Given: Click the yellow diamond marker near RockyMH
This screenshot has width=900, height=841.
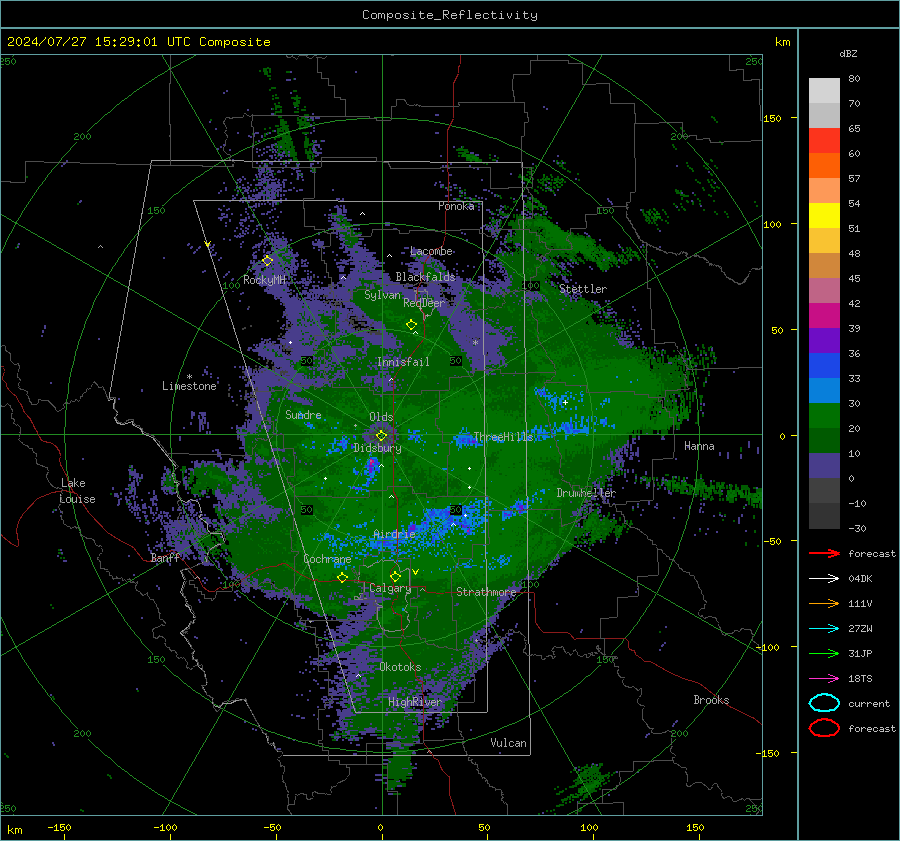Looking at the screenshot, I should 267,261.
